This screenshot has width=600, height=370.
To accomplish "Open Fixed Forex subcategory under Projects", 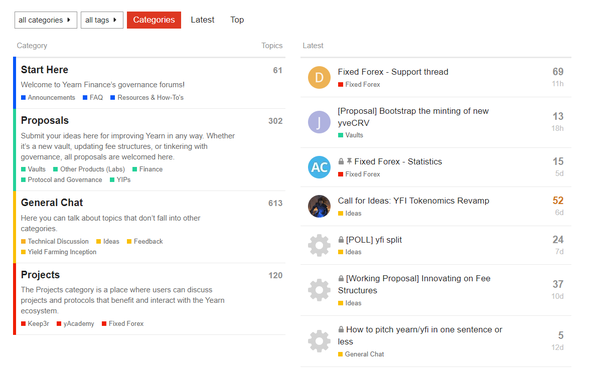I will pyautogui.click(x=123, y=324).
